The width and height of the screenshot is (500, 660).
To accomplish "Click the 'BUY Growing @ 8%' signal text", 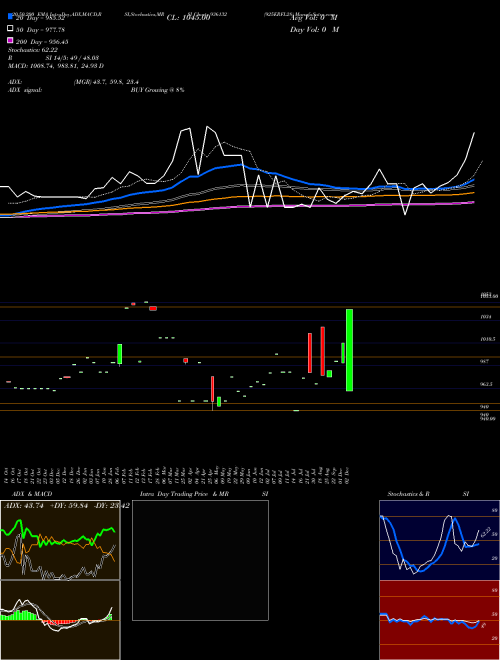I will coord(157,90).
